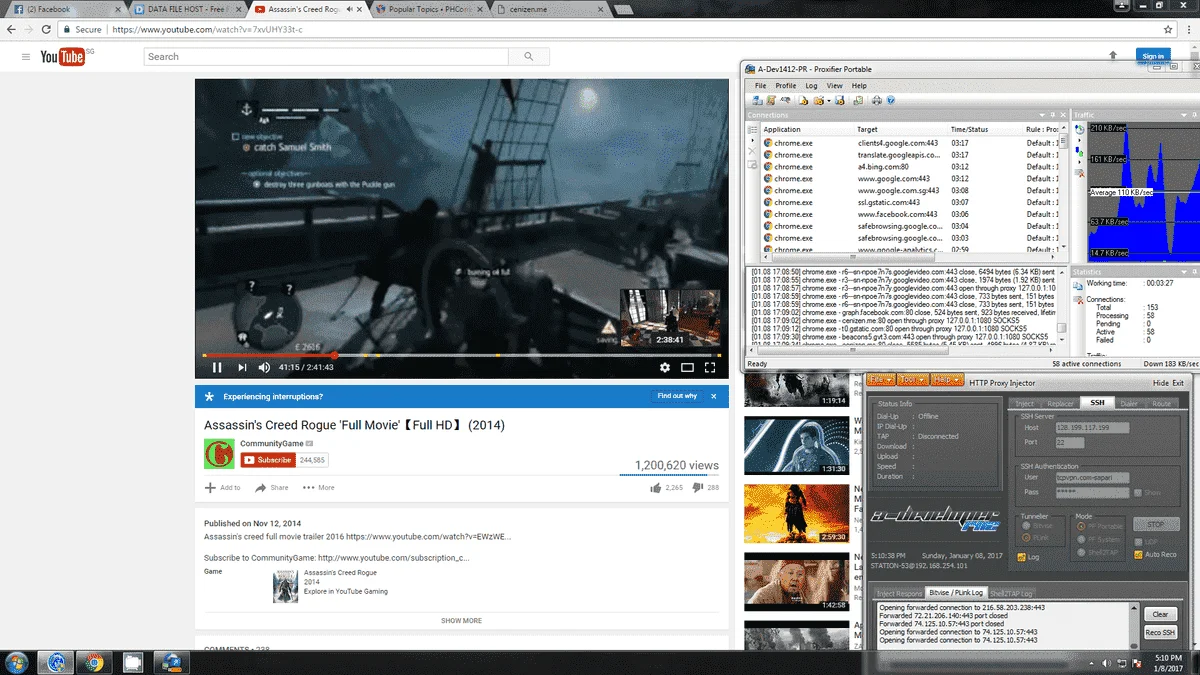Click the Chrome icon on the taskbar
This screenshot has width=1200, height=675.
94,662
